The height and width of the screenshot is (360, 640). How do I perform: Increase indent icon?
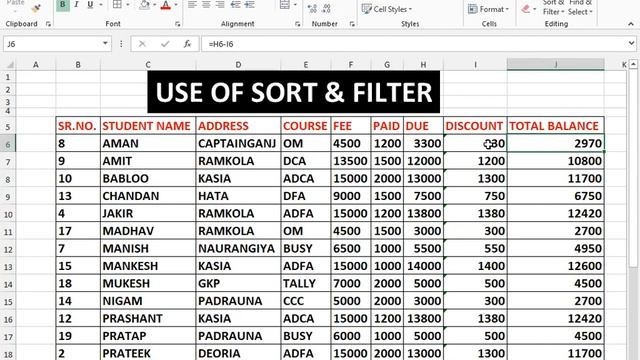click(249, 5)
